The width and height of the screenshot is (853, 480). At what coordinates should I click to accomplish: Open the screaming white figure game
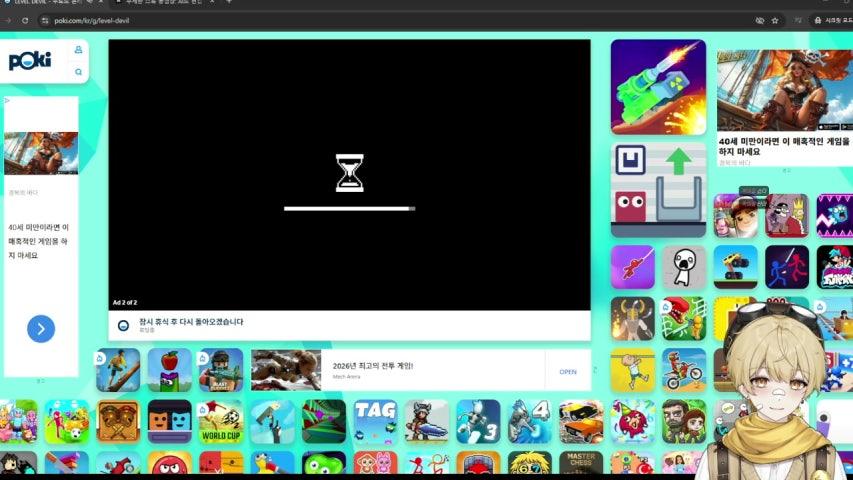pos(684,267)
